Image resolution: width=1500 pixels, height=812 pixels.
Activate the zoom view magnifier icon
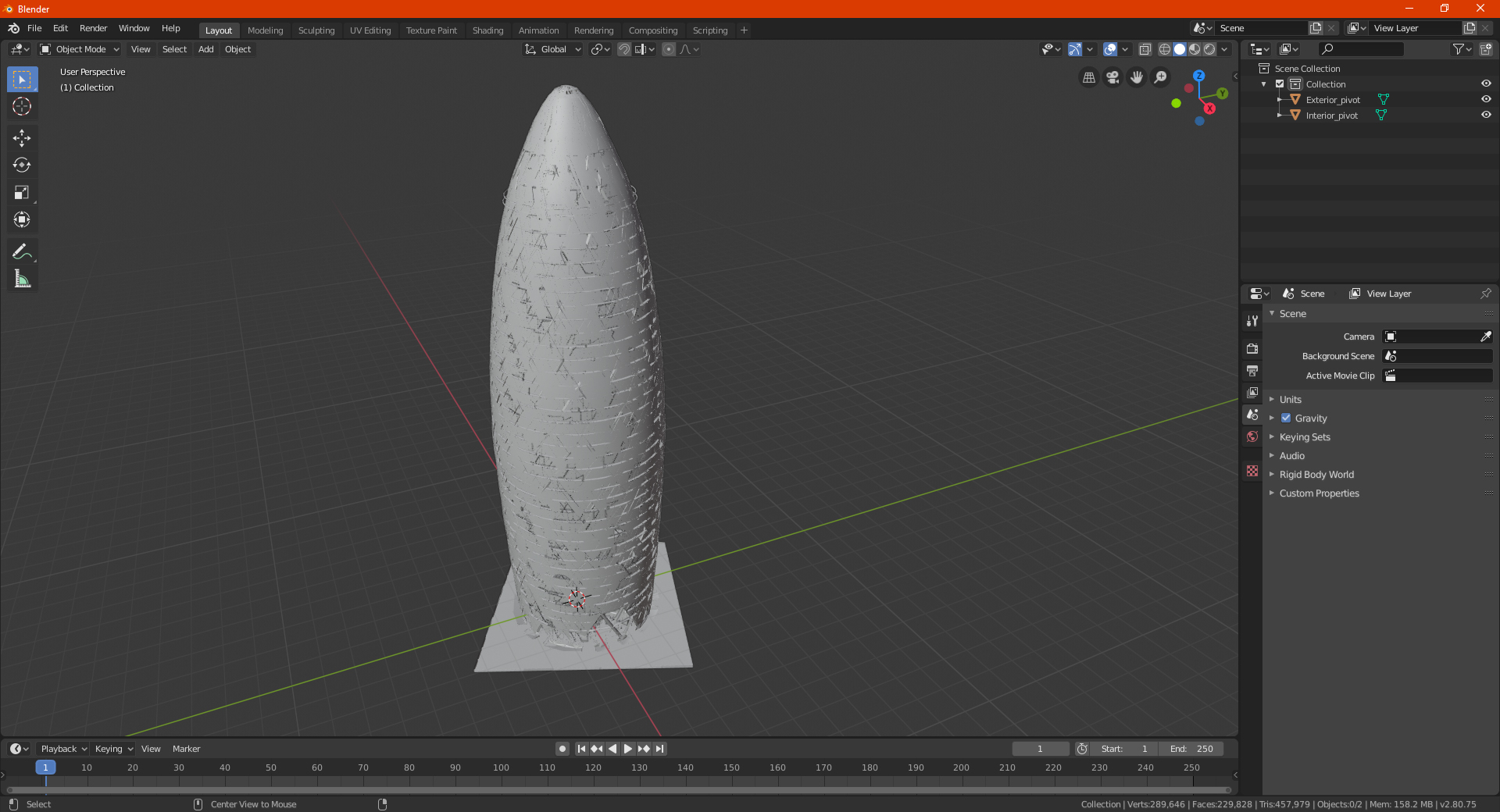click(1161, 77)
